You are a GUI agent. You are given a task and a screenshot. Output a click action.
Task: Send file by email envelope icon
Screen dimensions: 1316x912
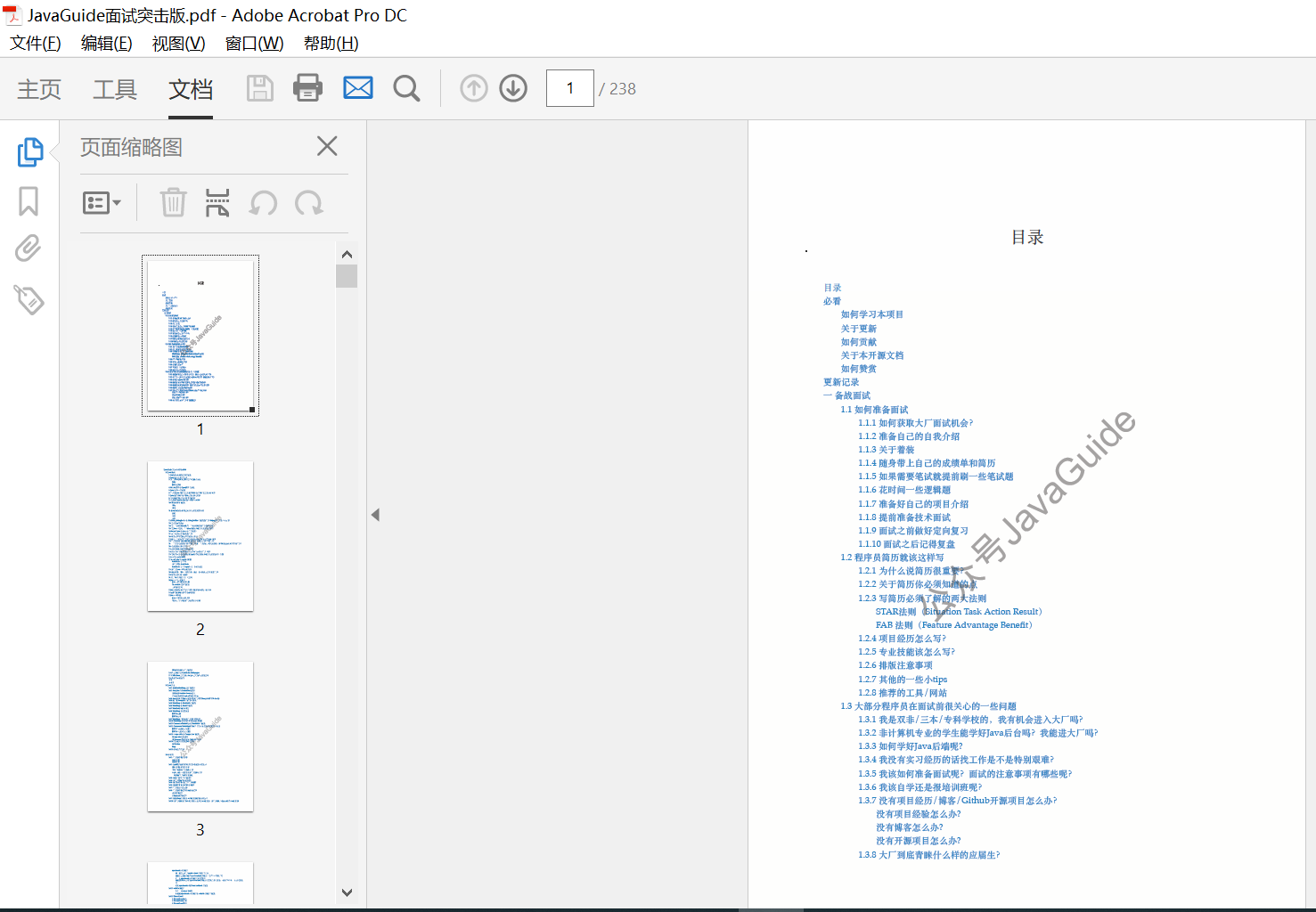[358, 88]
